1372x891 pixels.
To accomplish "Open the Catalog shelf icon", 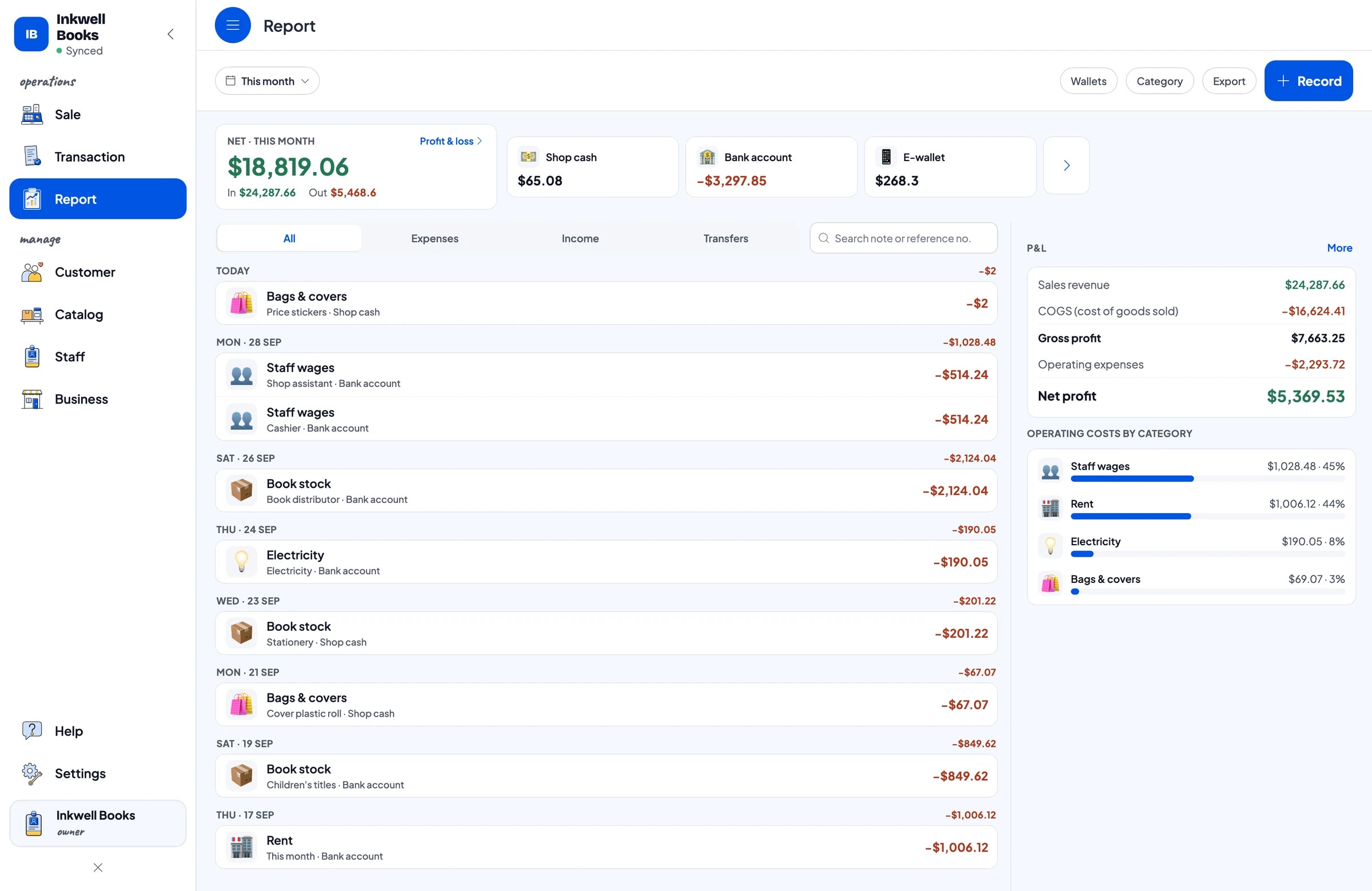I will 31,314.
